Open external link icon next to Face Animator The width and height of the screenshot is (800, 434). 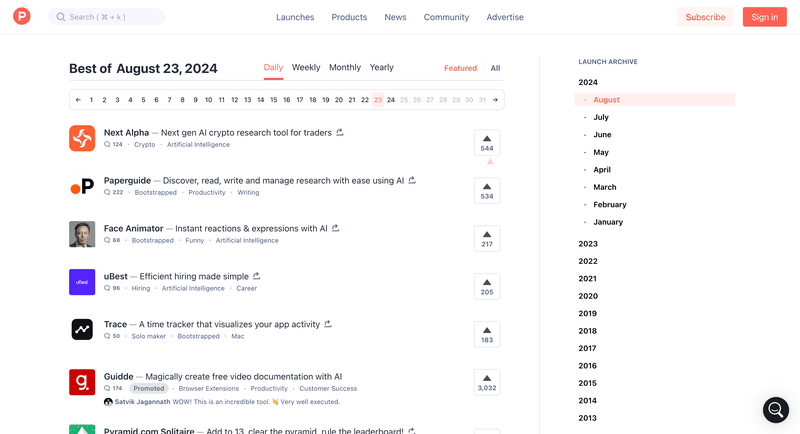335,228
